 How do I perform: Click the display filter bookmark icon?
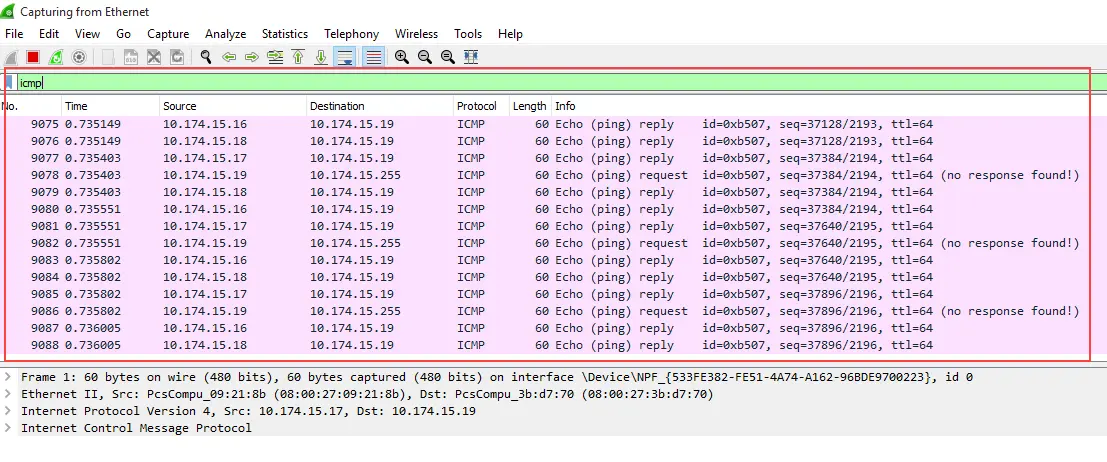pyautogui.click(x=10, y=83)
